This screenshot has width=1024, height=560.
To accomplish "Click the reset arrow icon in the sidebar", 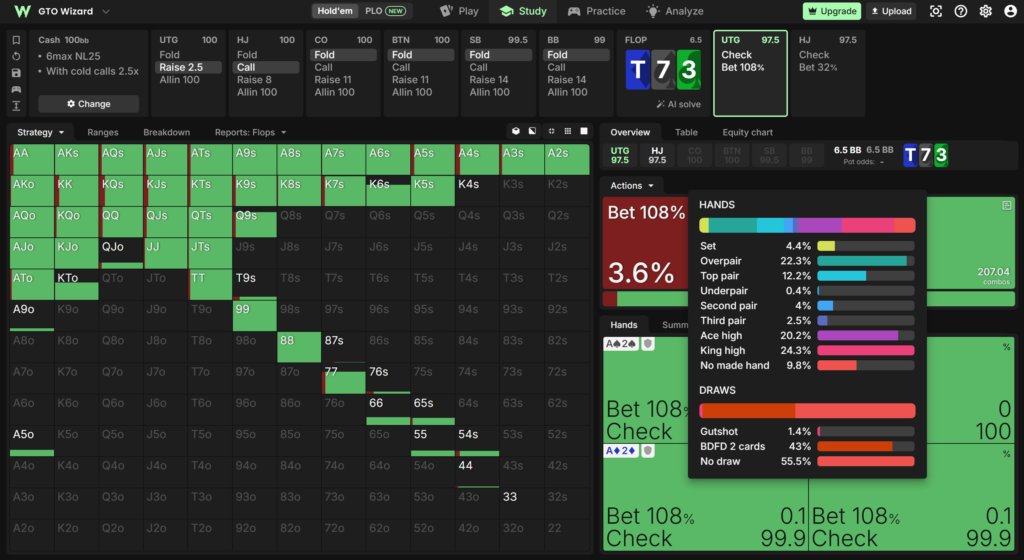I will (x=16, y=57).
